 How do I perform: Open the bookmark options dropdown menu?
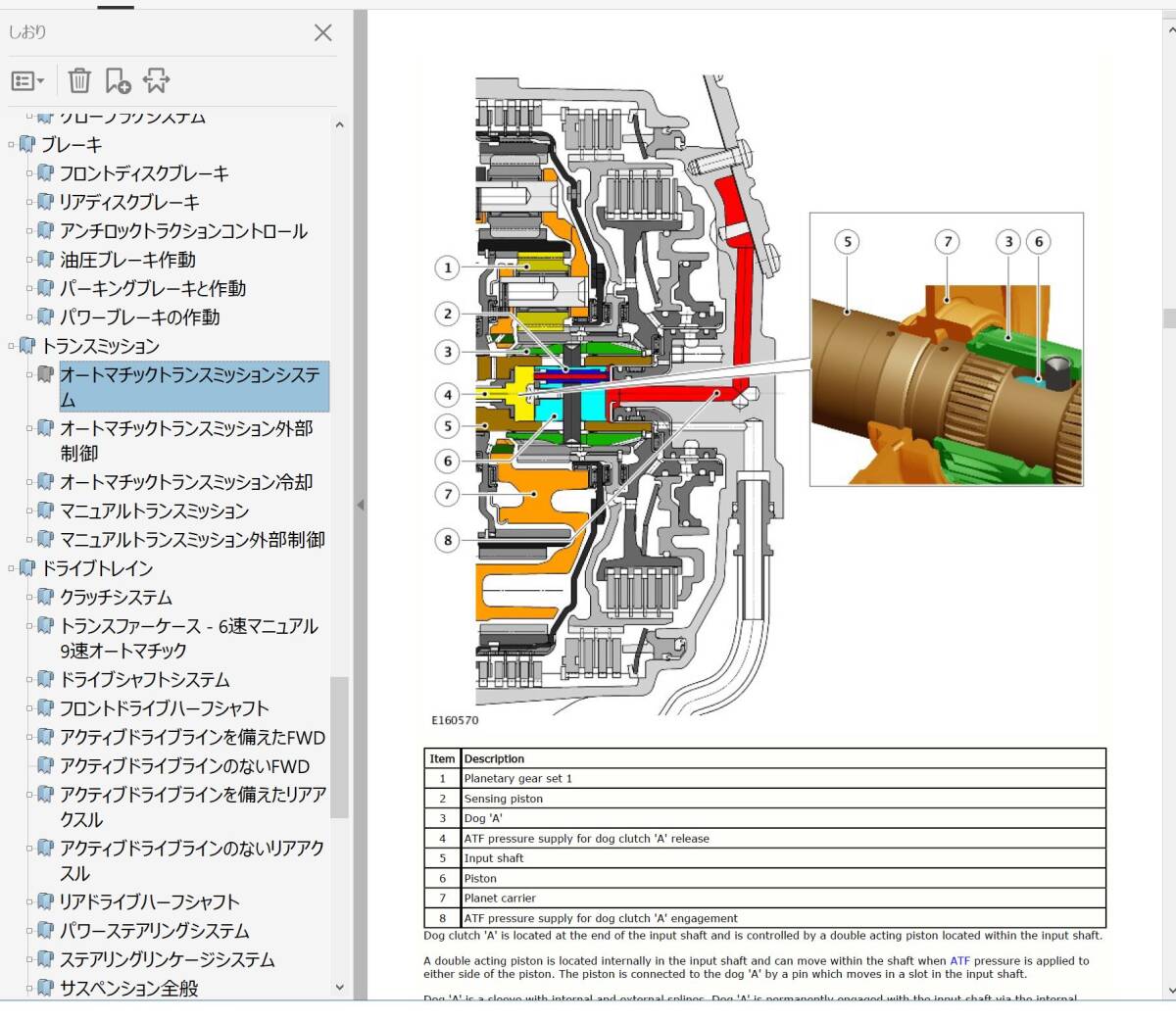click(27, 80)
